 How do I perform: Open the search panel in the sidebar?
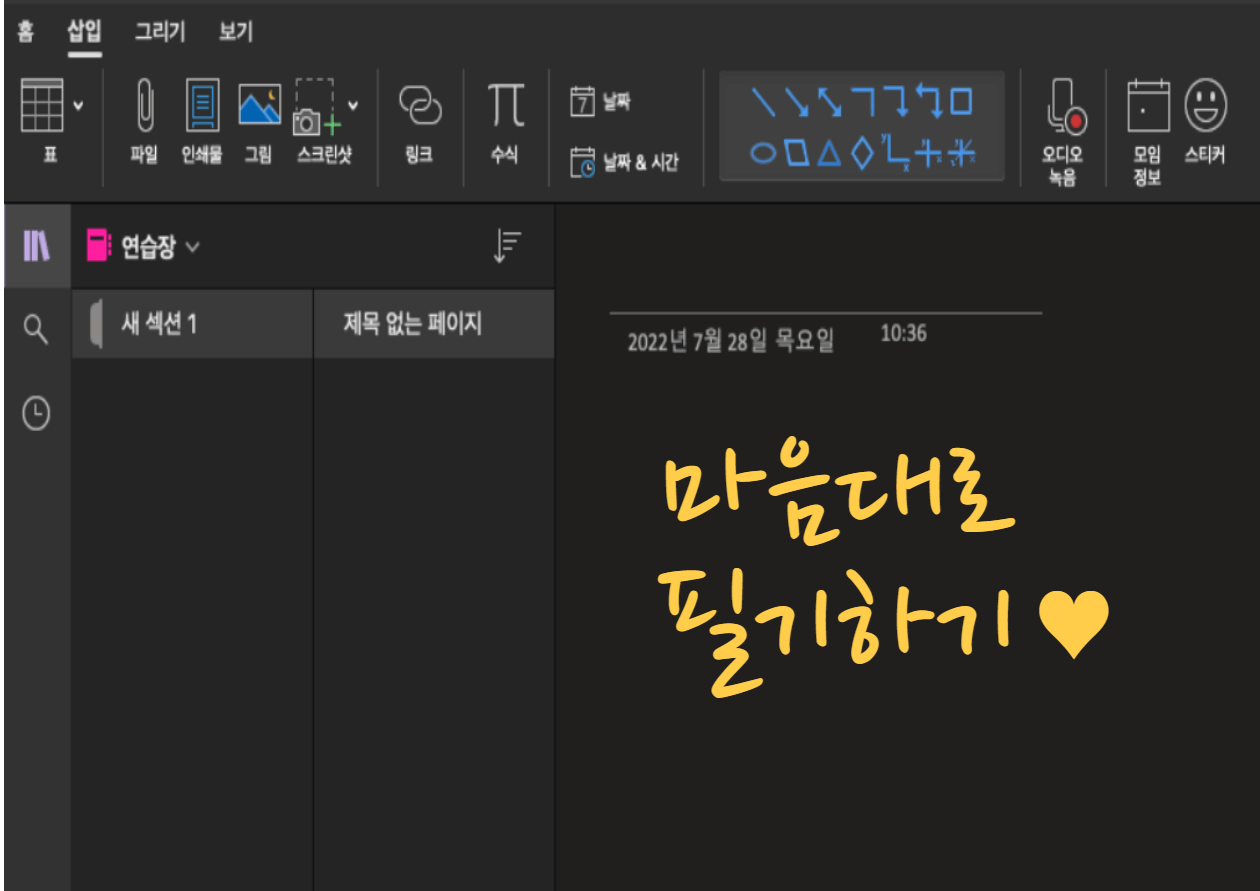pos(37,330)
